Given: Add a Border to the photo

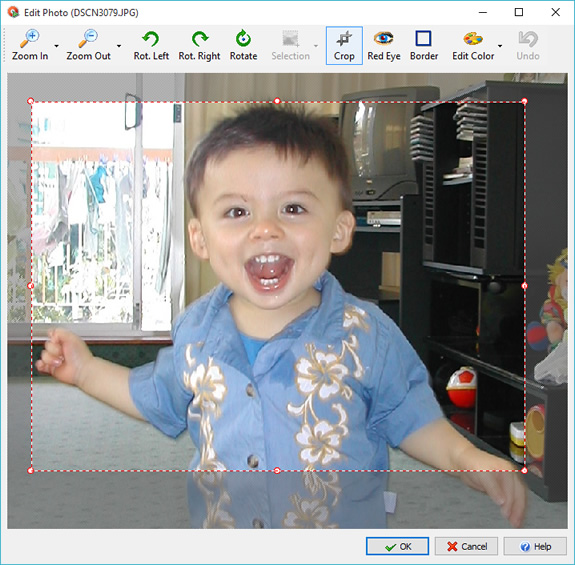Looking at the screenshot, I should 424,45.
